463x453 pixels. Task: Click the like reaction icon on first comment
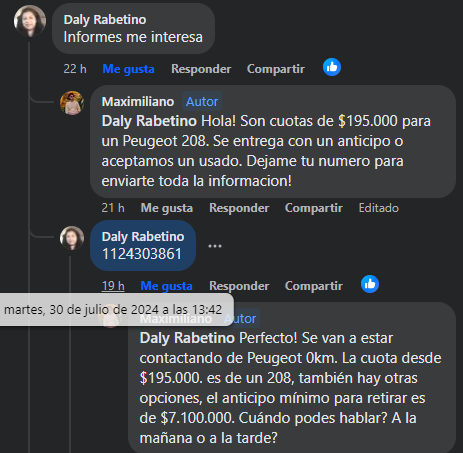click(x=332, y=67)
